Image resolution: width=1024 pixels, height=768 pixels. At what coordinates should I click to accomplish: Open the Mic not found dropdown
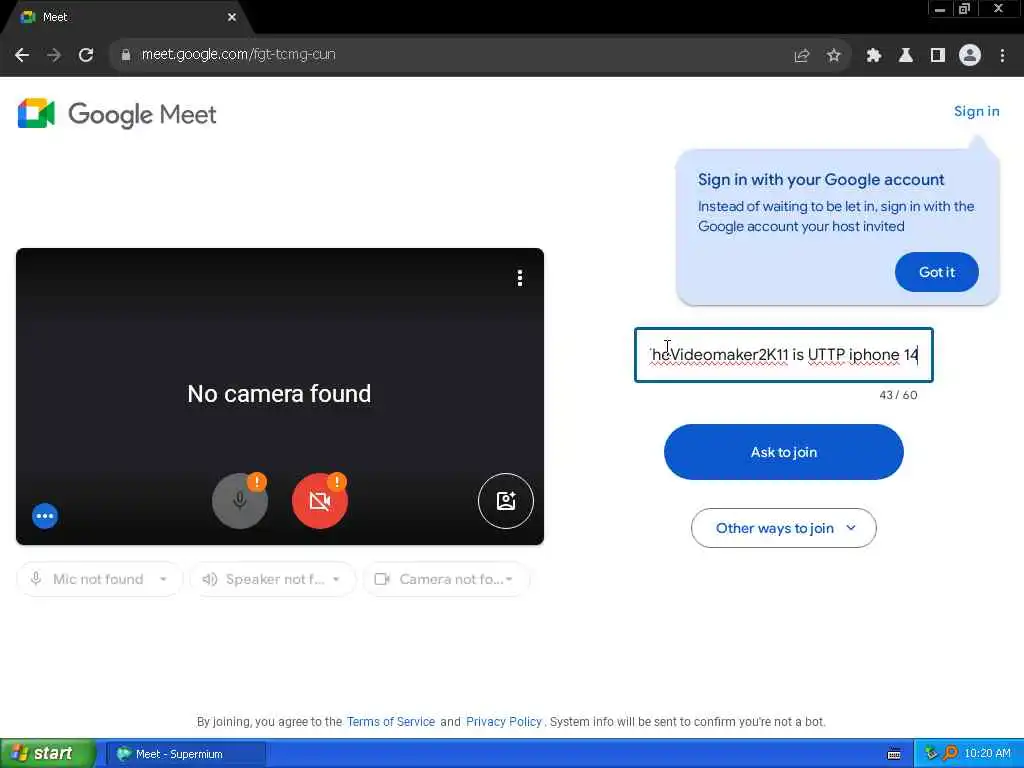click(99, 579)
